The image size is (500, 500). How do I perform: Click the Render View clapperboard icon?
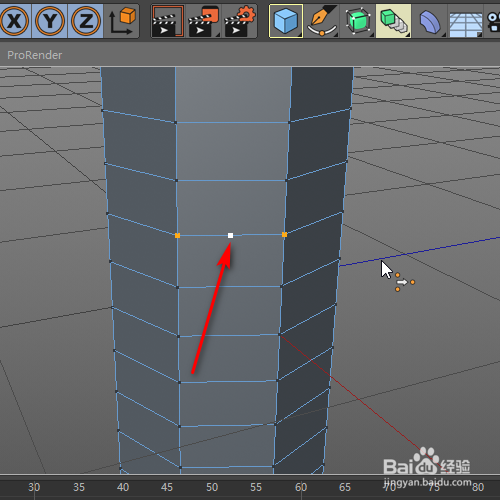coord(168,21)
